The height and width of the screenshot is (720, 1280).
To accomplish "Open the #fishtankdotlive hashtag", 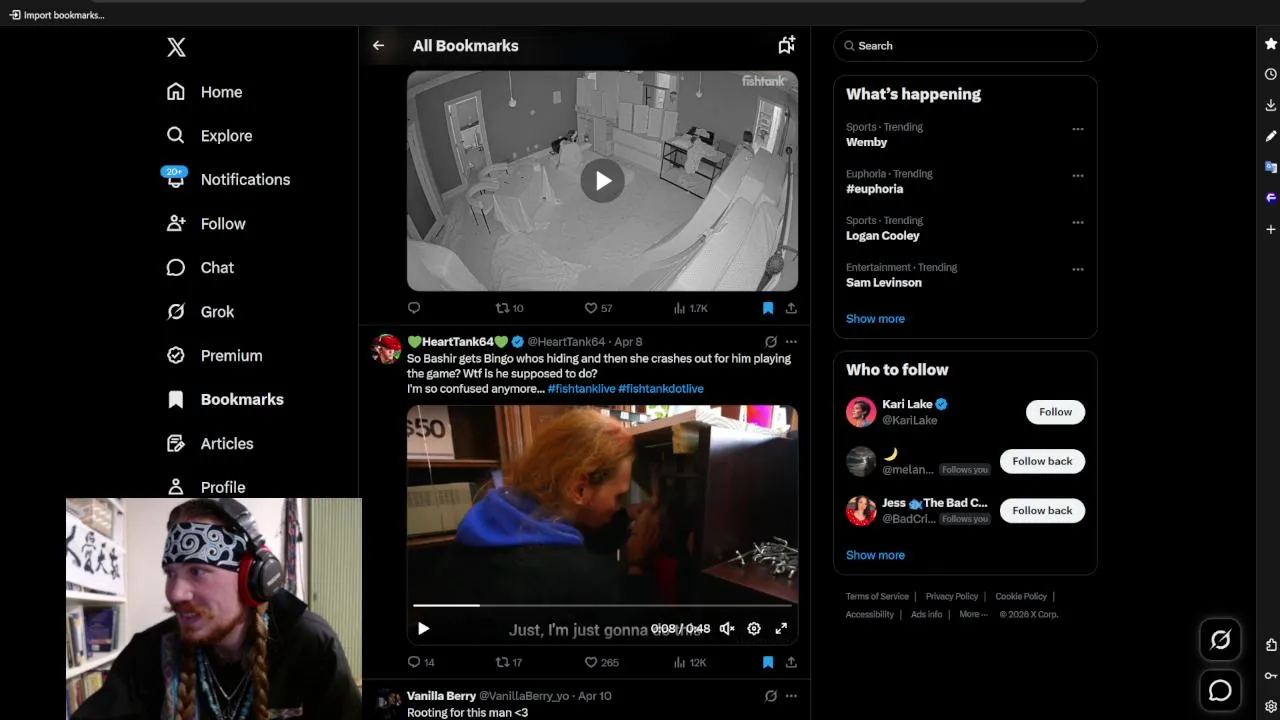I will pos(661,389).
